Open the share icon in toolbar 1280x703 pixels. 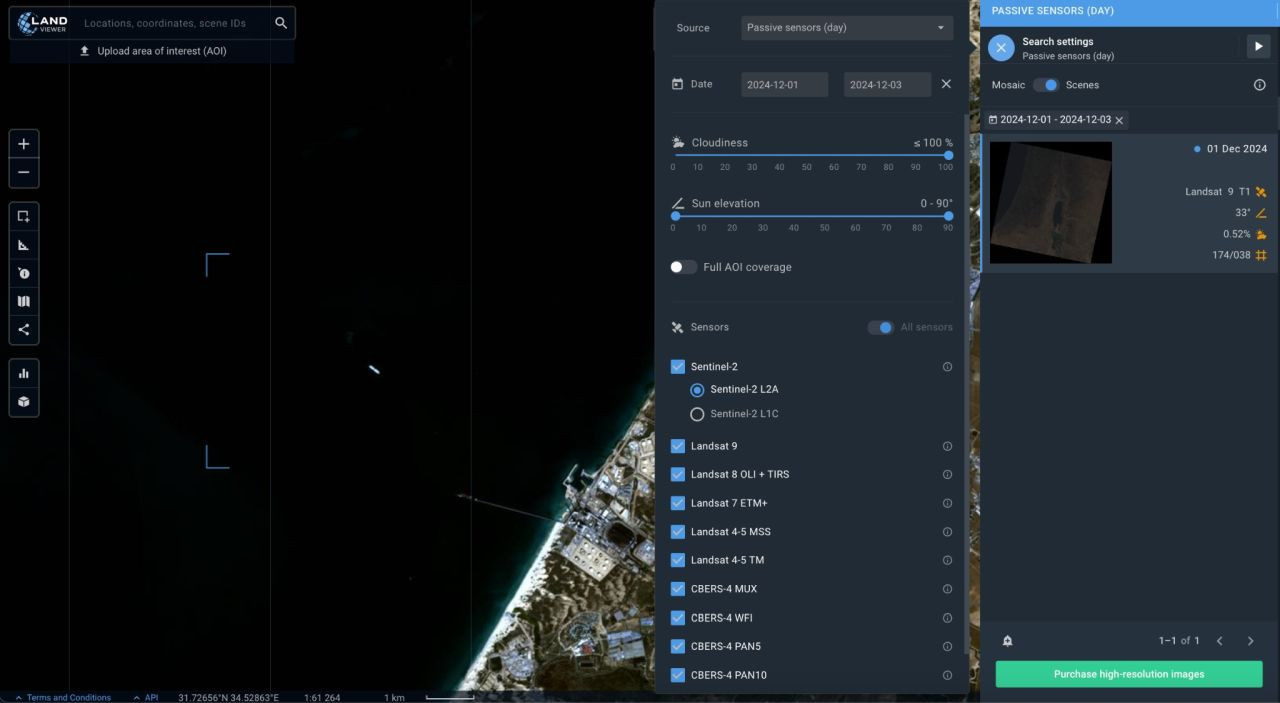click(x=24, y=329)
